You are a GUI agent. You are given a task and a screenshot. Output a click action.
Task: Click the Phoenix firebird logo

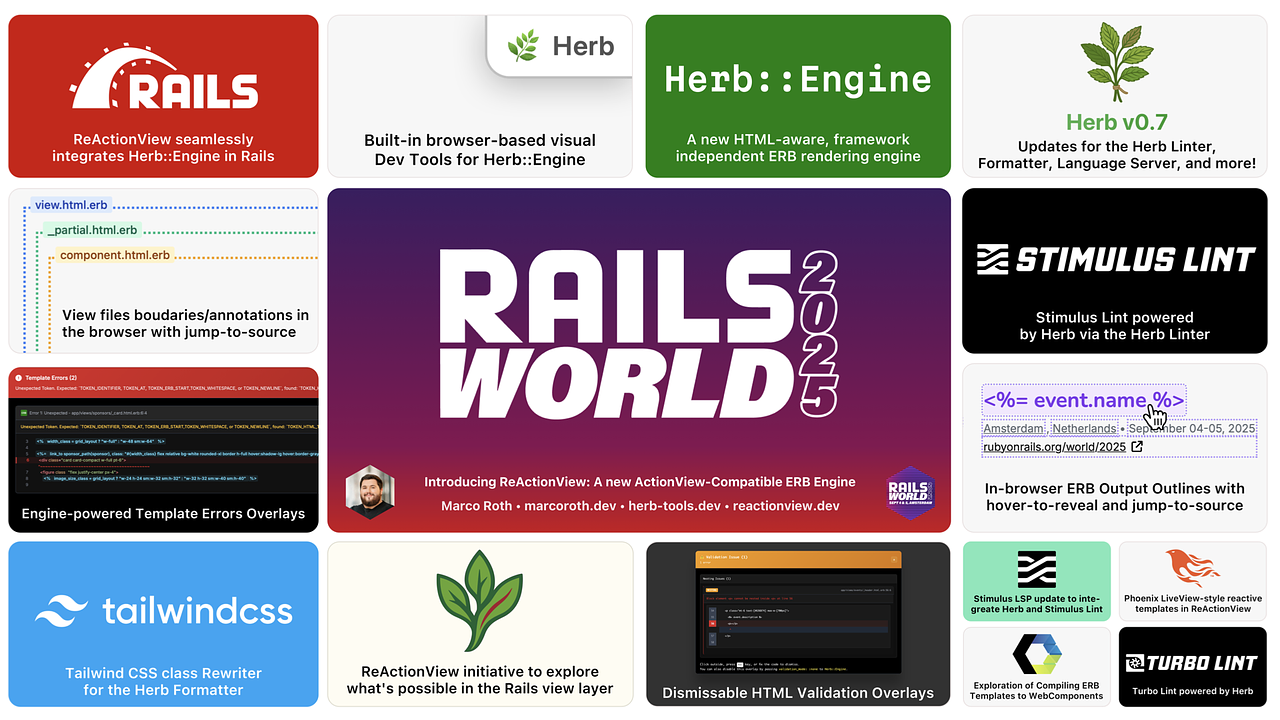click(1193, 568)
